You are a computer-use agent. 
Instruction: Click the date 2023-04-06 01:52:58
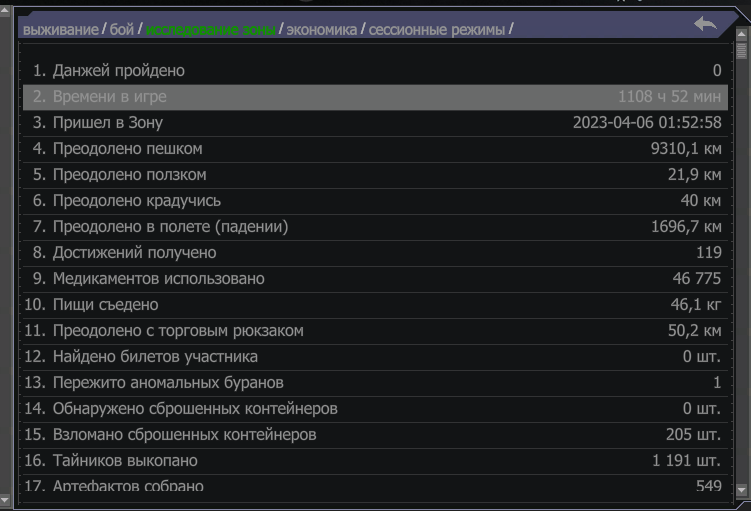[647, 123]
